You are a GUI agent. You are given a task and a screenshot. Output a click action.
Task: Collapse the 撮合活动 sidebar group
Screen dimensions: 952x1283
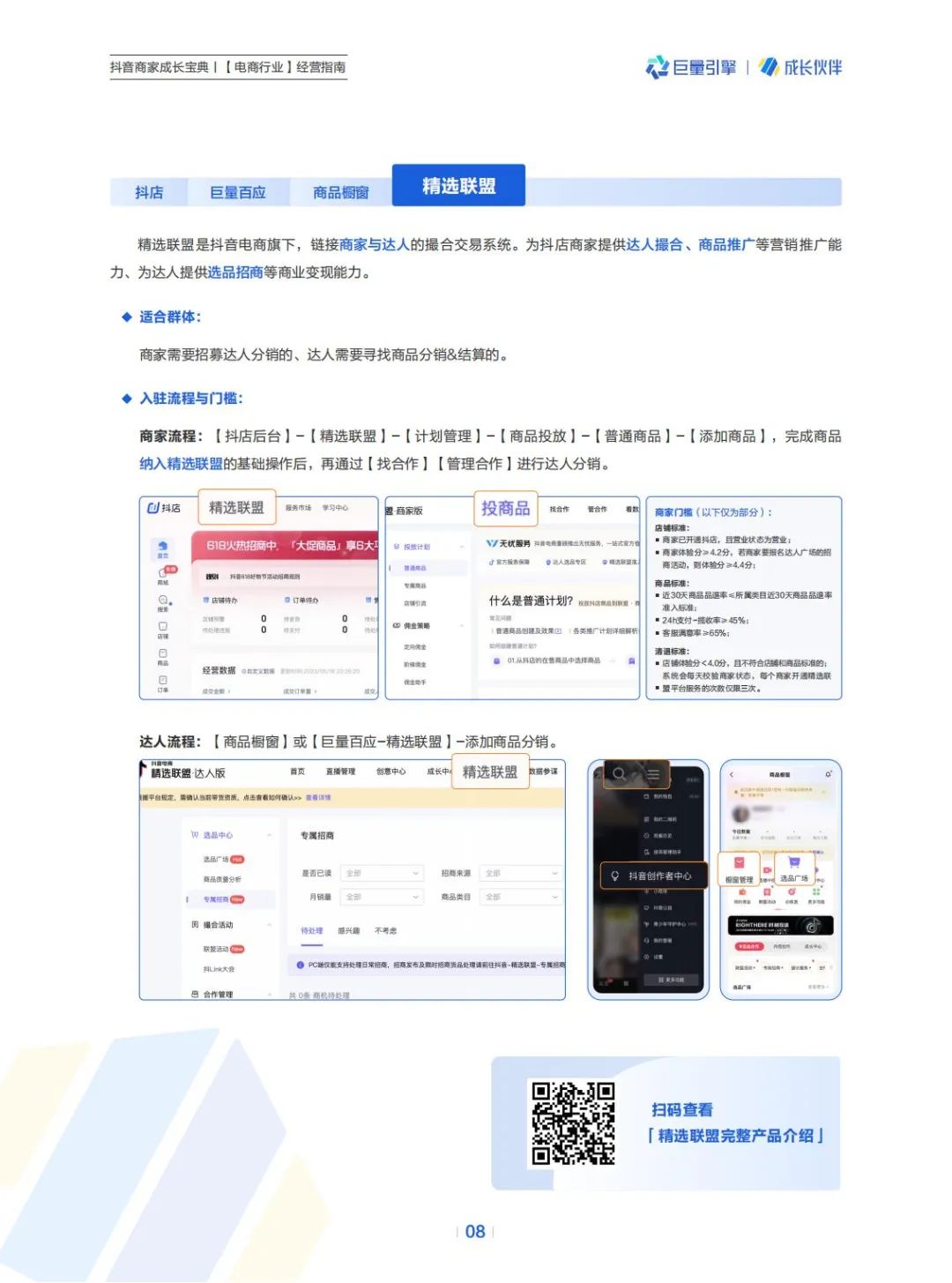269,925
